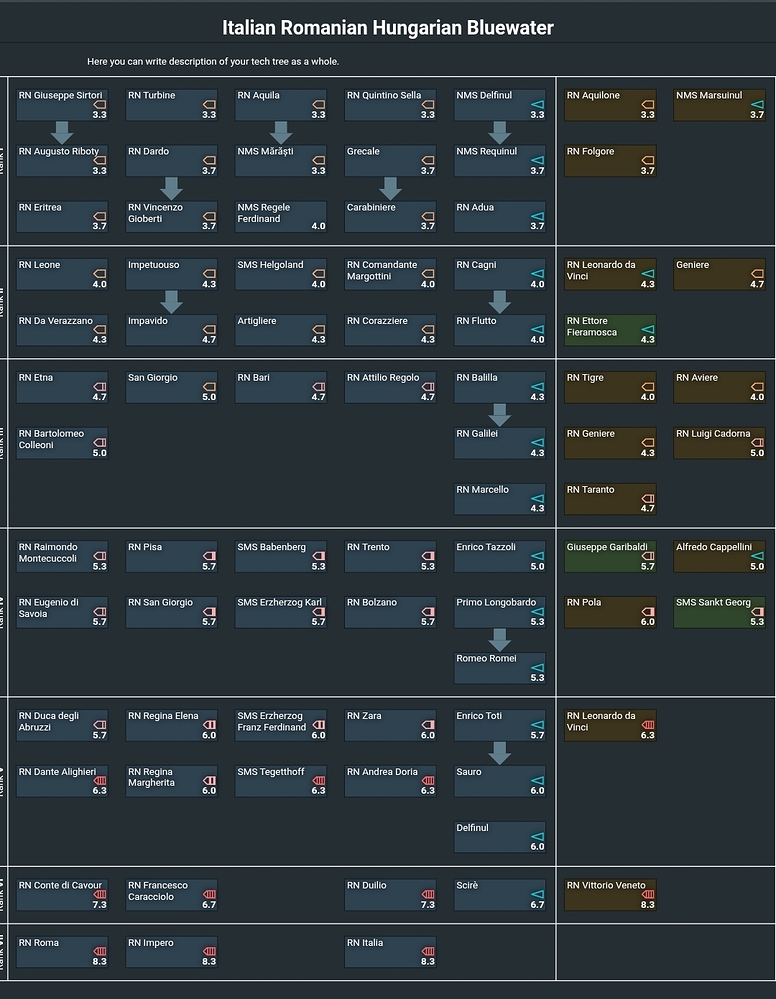The image size is (776, 999).
Task: Open the SMS Sankt Georg vehicle card
Action: point(719,613)
